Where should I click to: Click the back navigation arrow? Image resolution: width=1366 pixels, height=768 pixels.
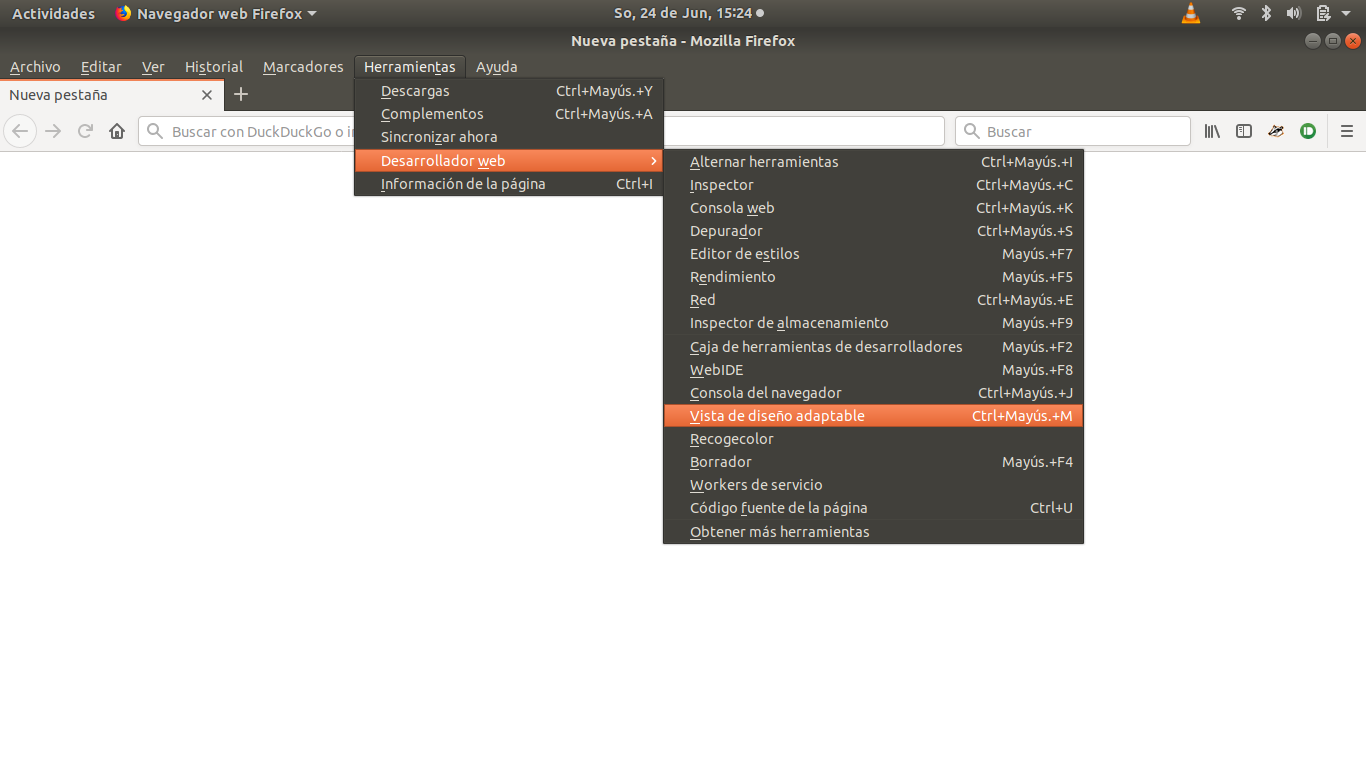21,131
